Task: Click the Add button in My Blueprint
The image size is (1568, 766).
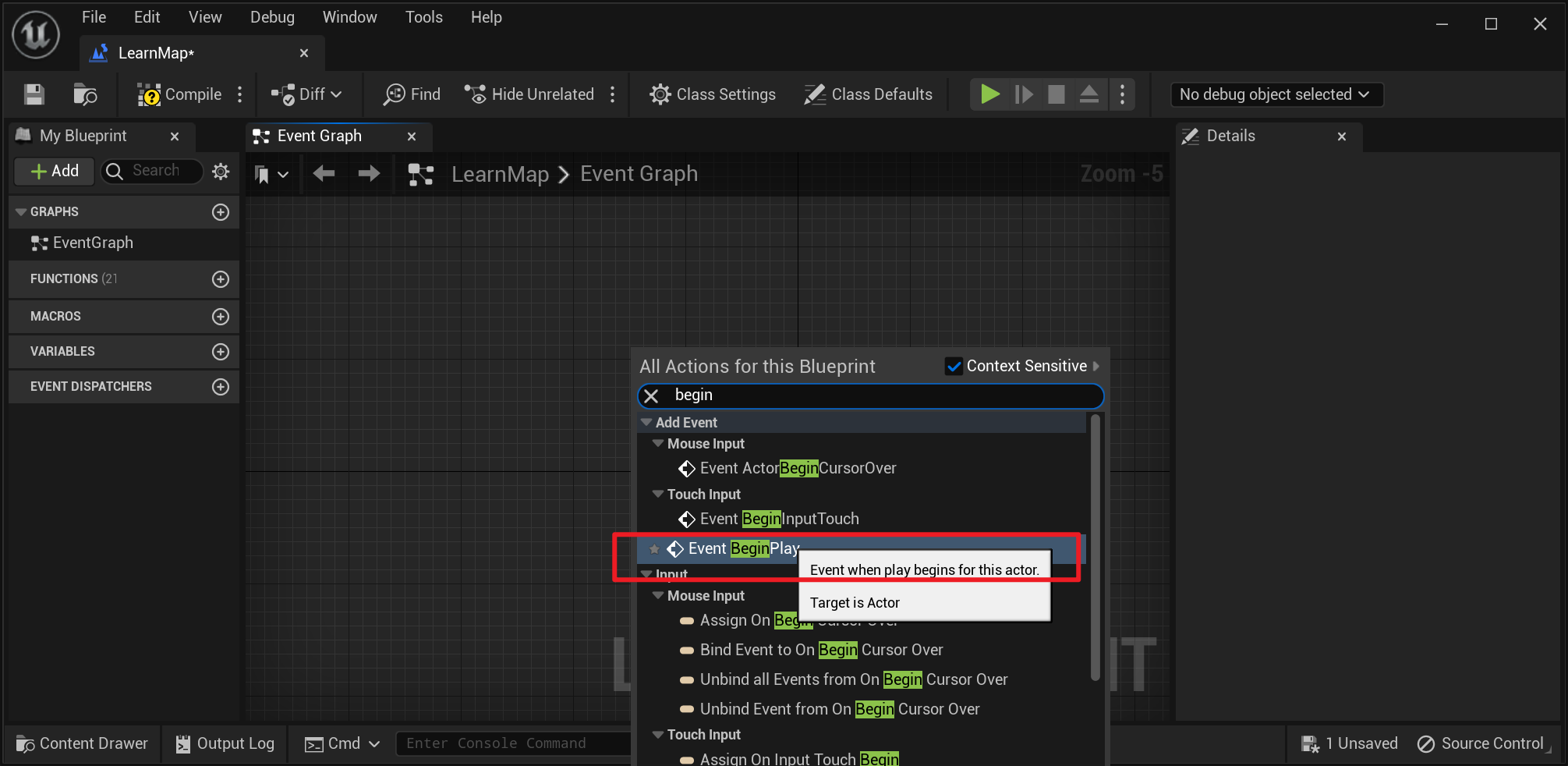Action: click(x=55, y=171)
